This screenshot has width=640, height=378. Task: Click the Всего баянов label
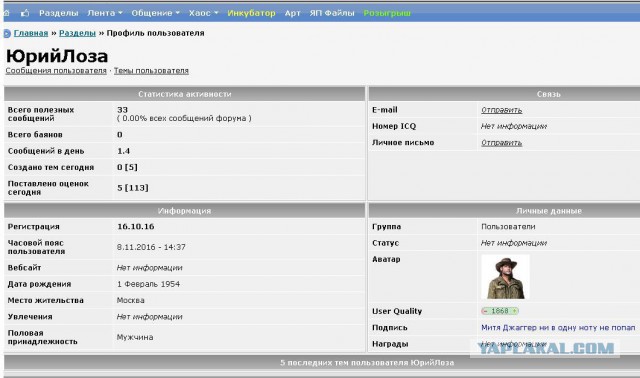tap(35, 135)
